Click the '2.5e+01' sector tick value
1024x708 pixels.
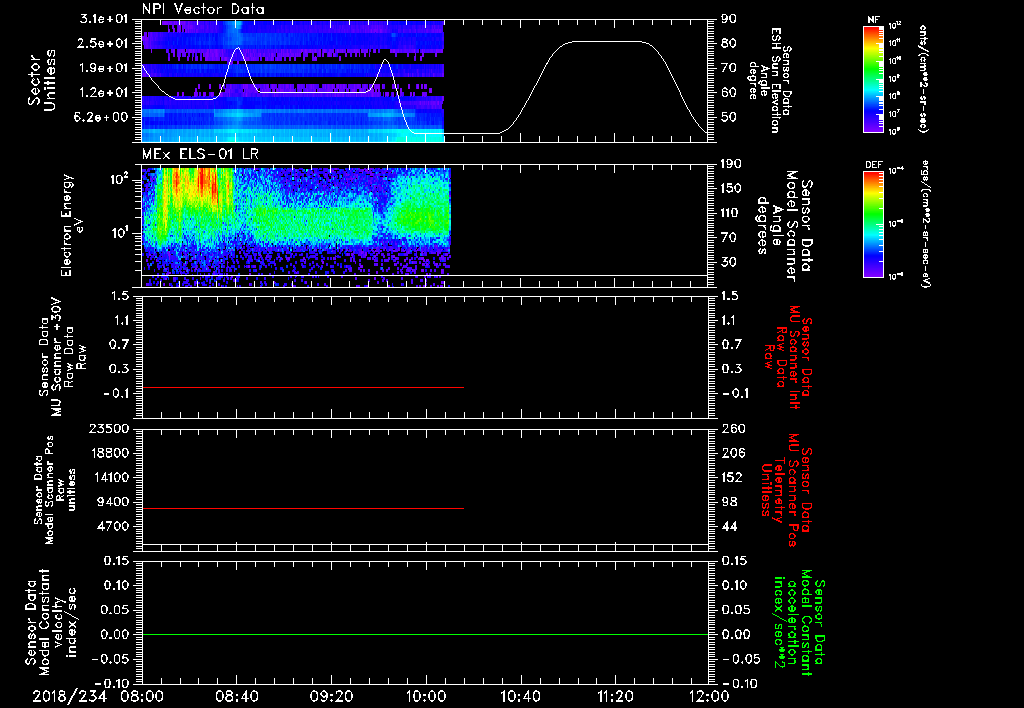point(104,43)
